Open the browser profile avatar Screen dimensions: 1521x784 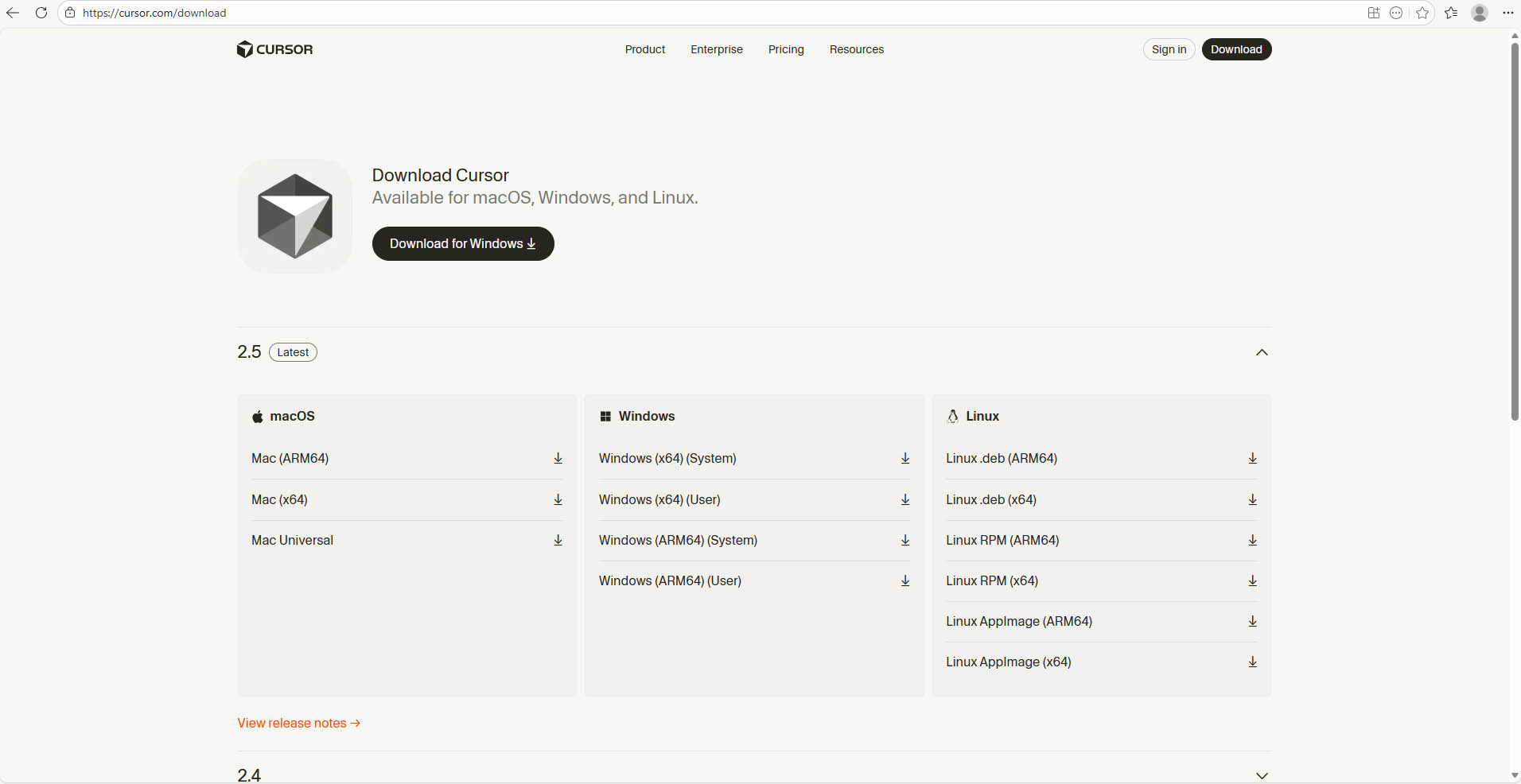click(x=1480, y=13)
